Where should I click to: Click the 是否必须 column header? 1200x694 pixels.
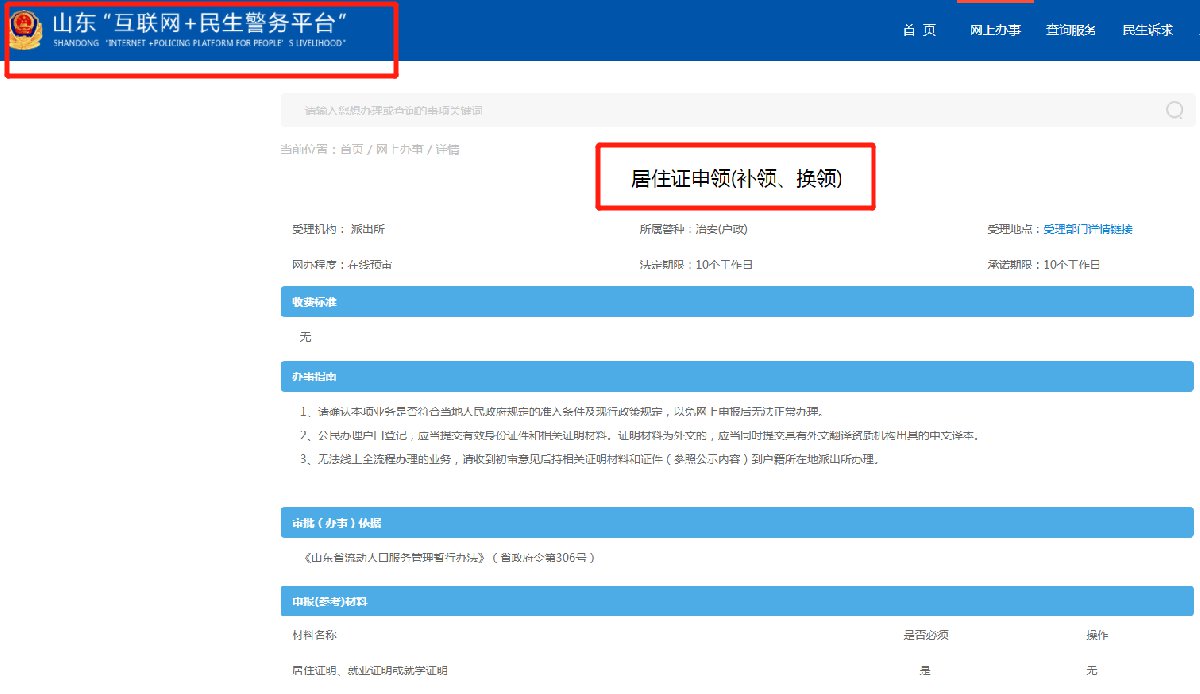[926, 635]
